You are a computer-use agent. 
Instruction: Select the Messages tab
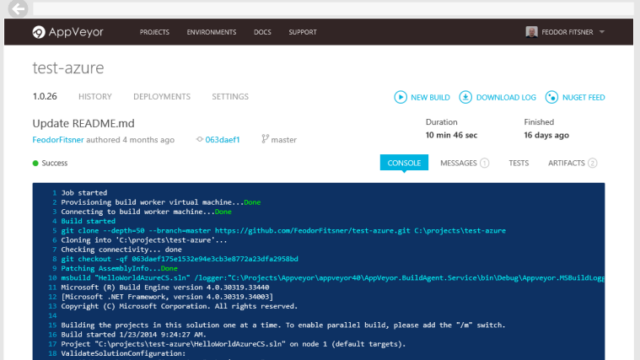click(458, 163)
